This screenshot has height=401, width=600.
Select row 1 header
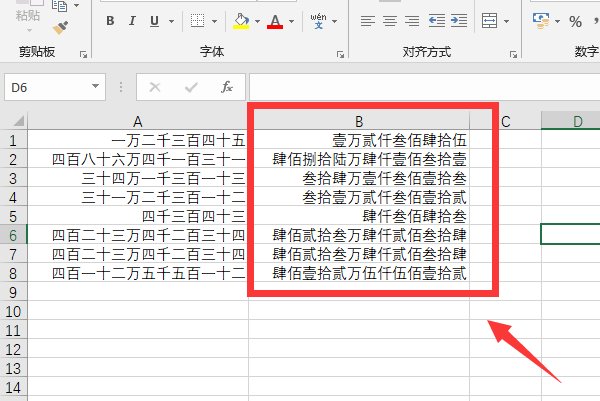coord(13,140)
